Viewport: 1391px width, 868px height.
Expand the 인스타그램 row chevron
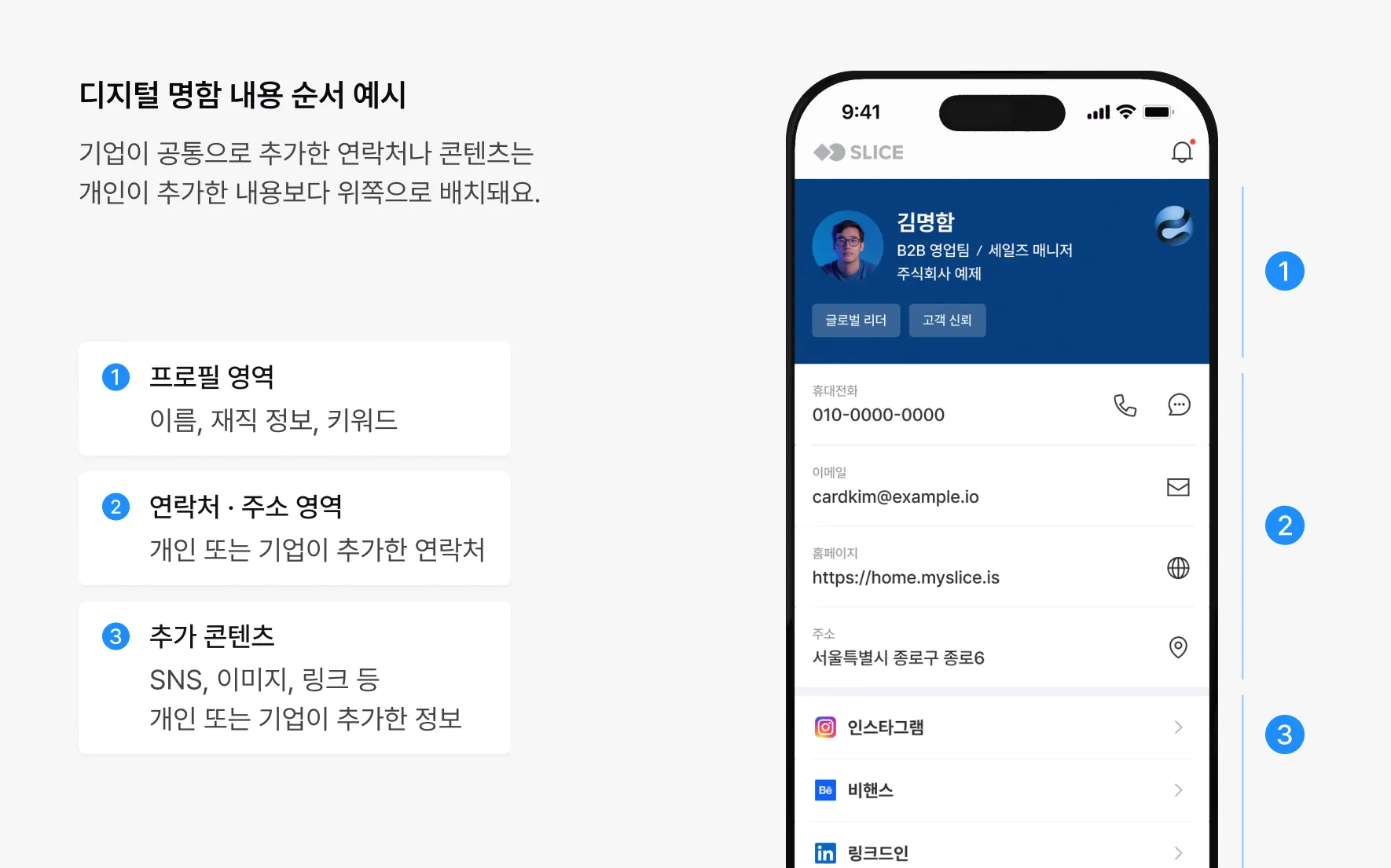click(x=1178, y=727)
